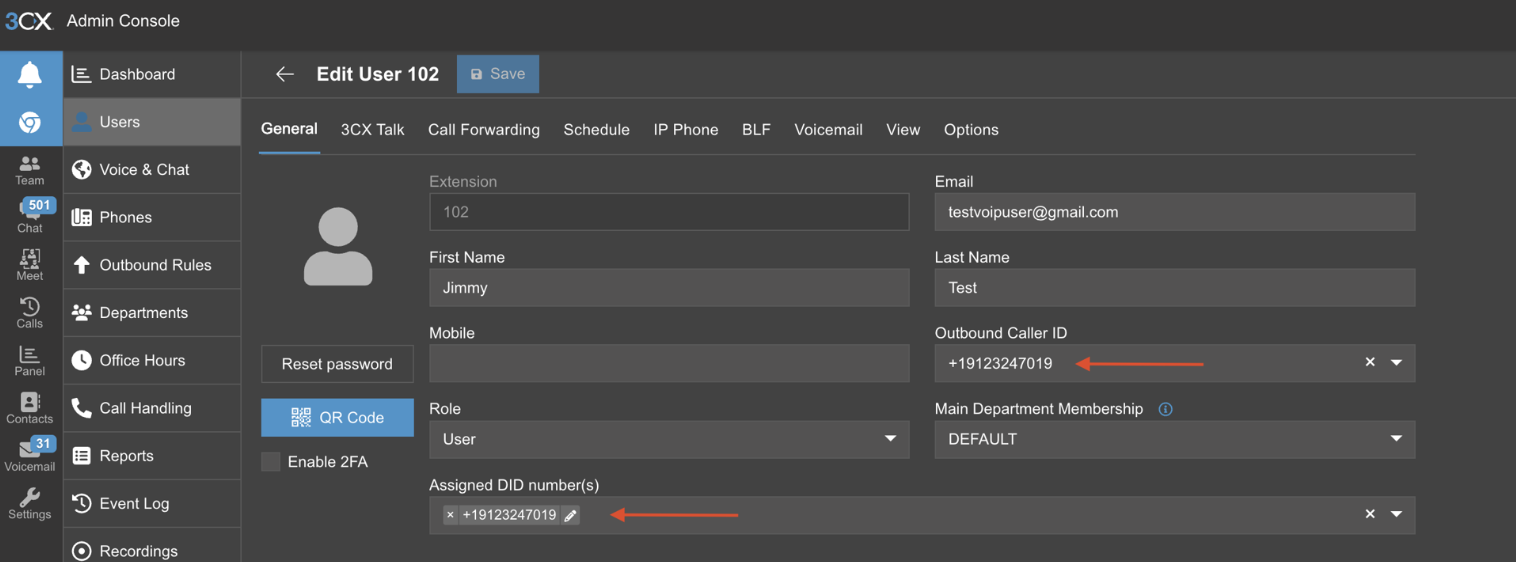Open the Outbound Caller ID dropdown arrow
Screen dimensions: 1516x562
coord(1397,363)
